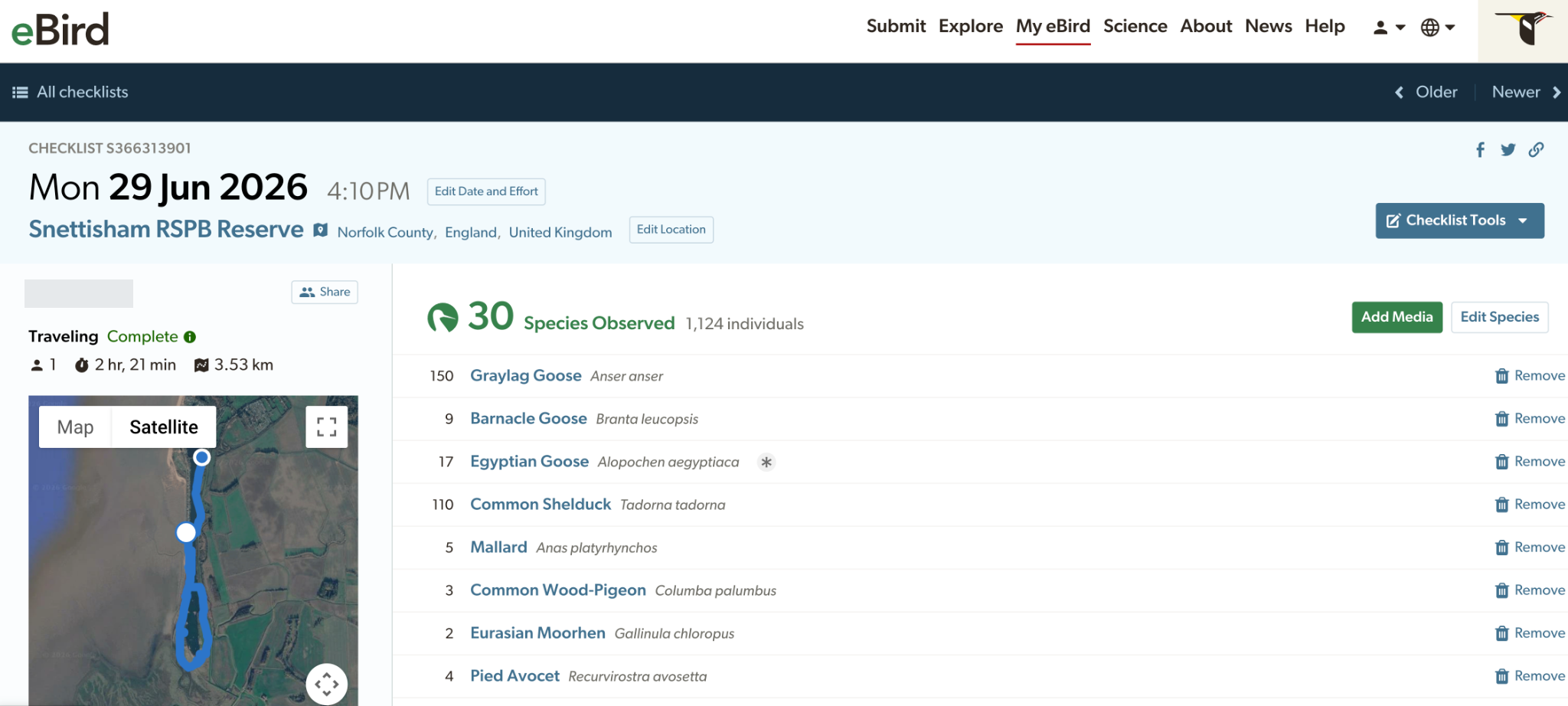Image resolution: width=1568 pixels, height=706 pixels.
Task: Click the start point marker on map track
Action: coord(201,457)
